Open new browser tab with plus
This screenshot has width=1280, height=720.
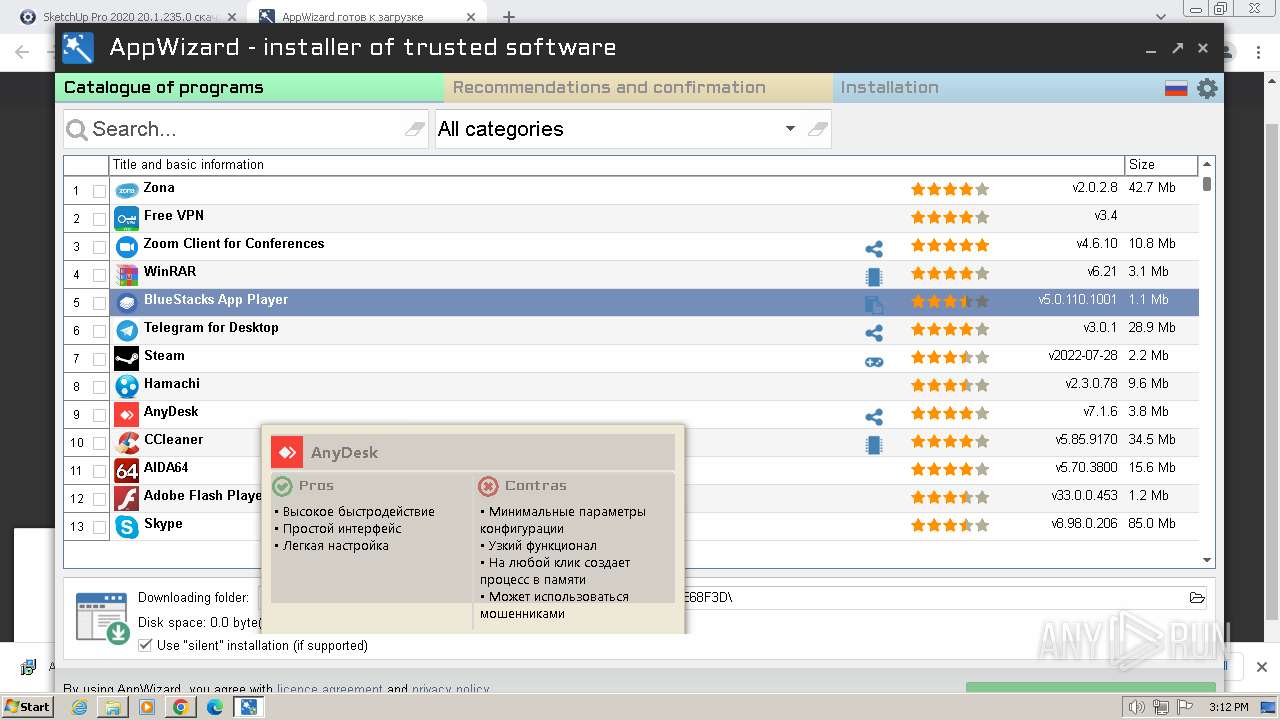click(509, 17)
